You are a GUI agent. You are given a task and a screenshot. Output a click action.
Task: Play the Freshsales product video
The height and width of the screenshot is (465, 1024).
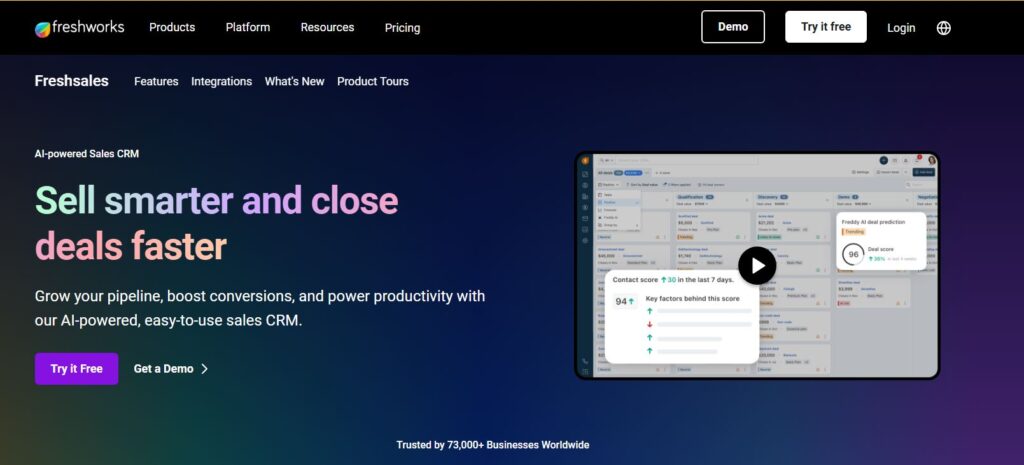click(x=757, y=265)
